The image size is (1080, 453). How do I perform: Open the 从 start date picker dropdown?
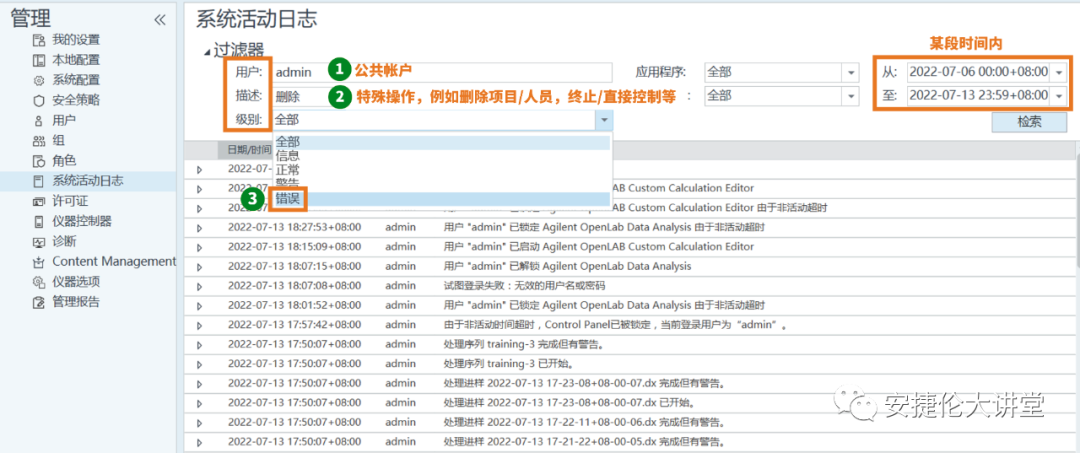coord(1059,72)
